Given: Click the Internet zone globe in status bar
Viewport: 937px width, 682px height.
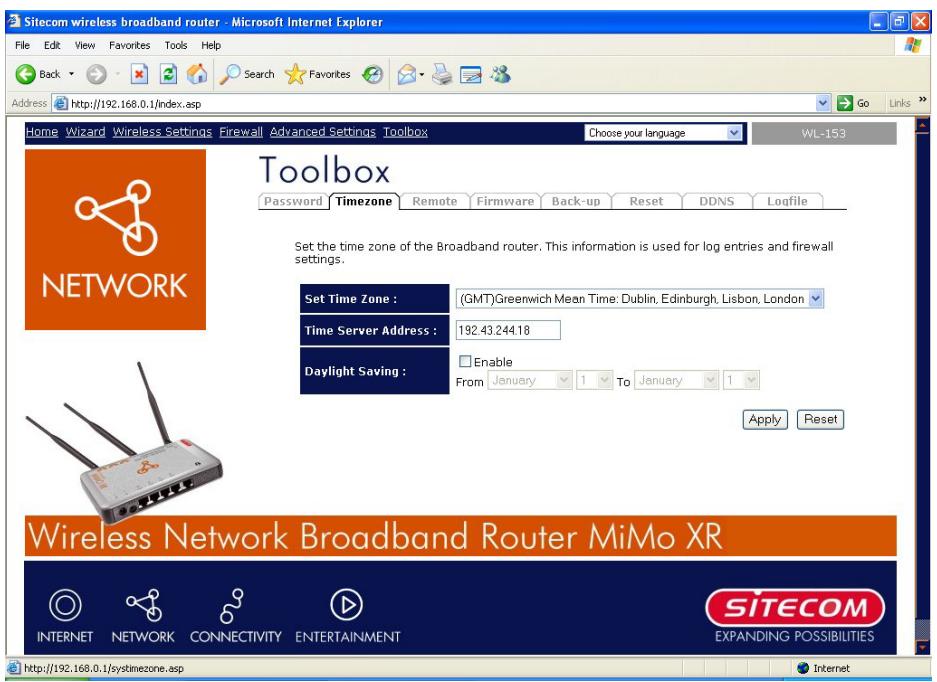Looking at the screenshot, I should (803, 668).
